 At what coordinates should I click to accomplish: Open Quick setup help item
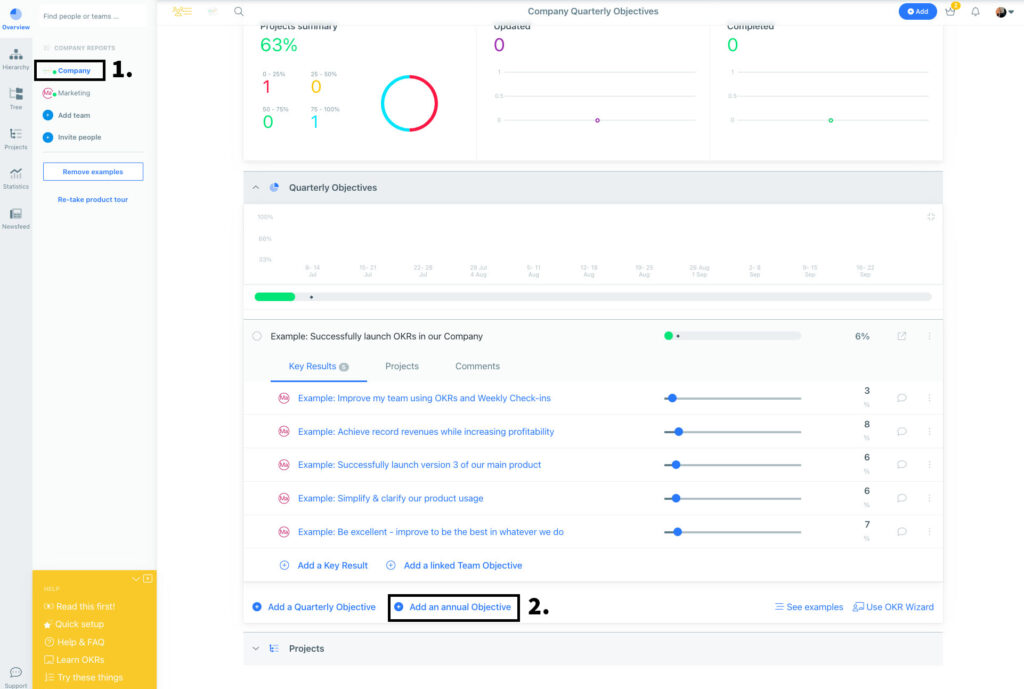coord(74,624)
